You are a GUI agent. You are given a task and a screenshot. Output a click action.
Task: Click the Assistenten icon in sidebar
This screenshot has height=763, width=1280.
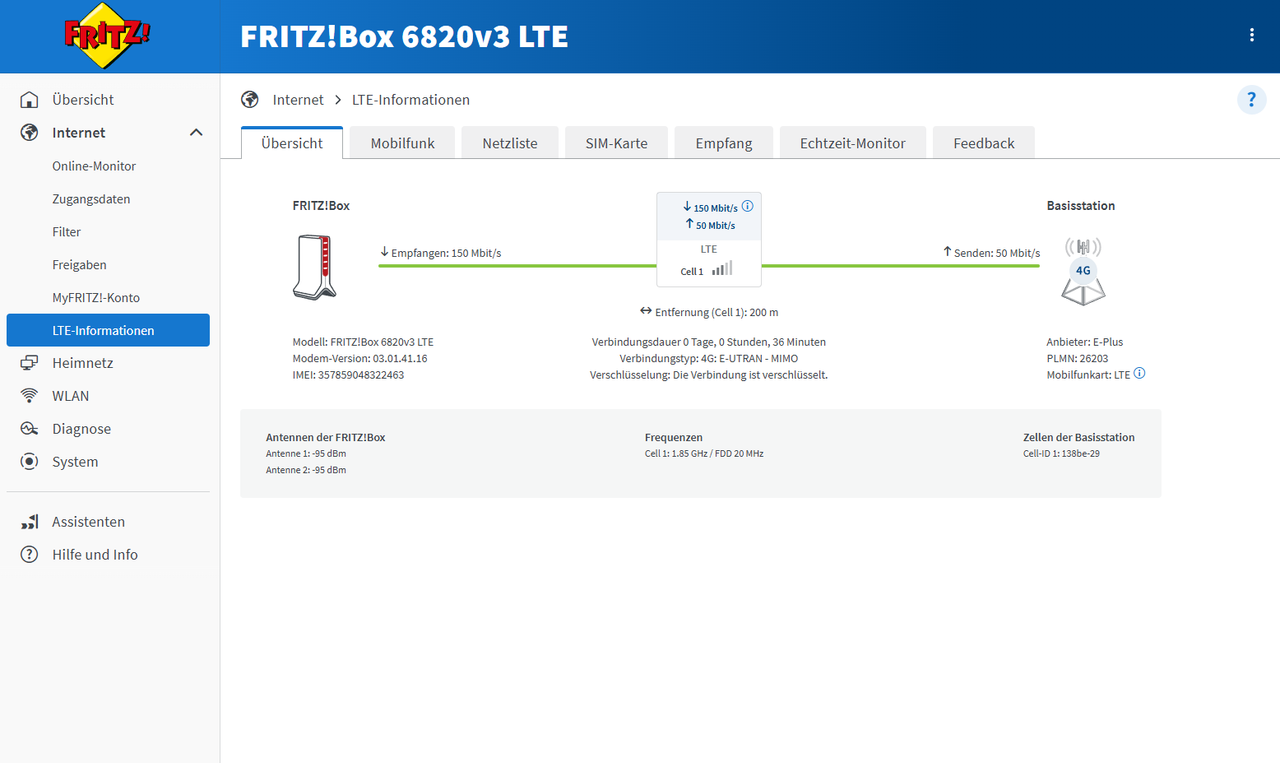(x=30, y=521)
